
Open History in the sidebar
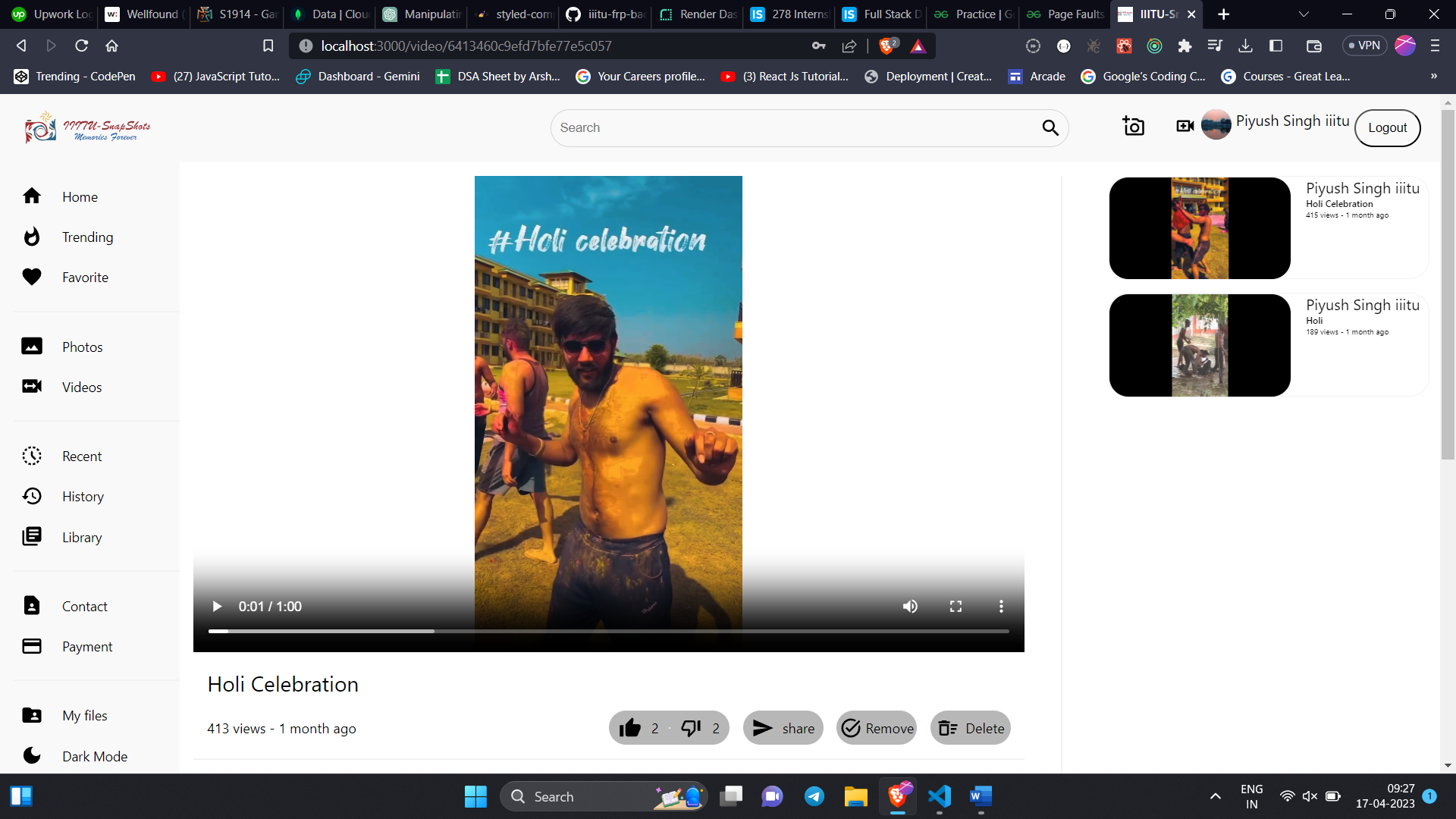point(83,497)
